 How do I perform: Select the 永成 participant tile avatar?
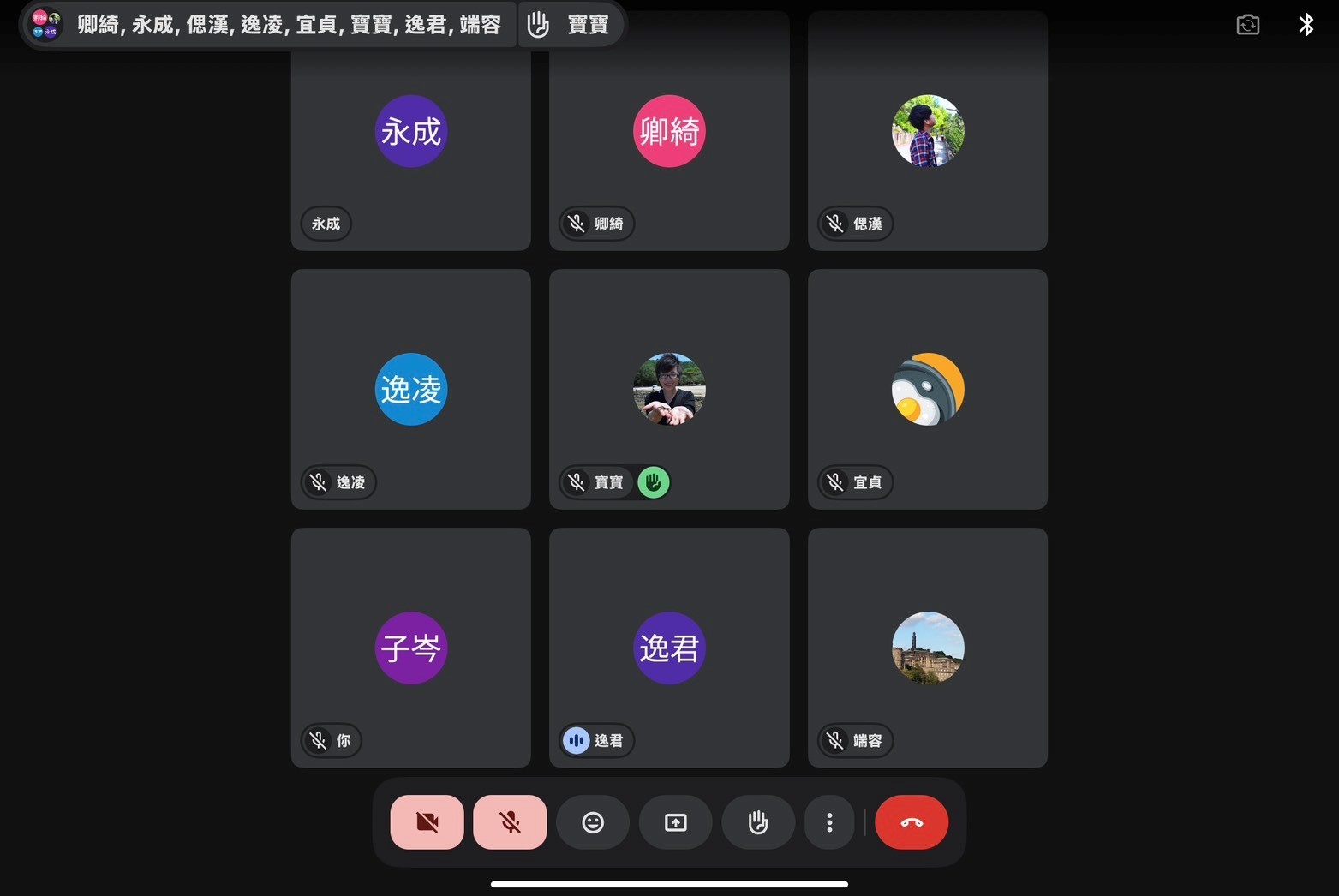click(411, 131)
